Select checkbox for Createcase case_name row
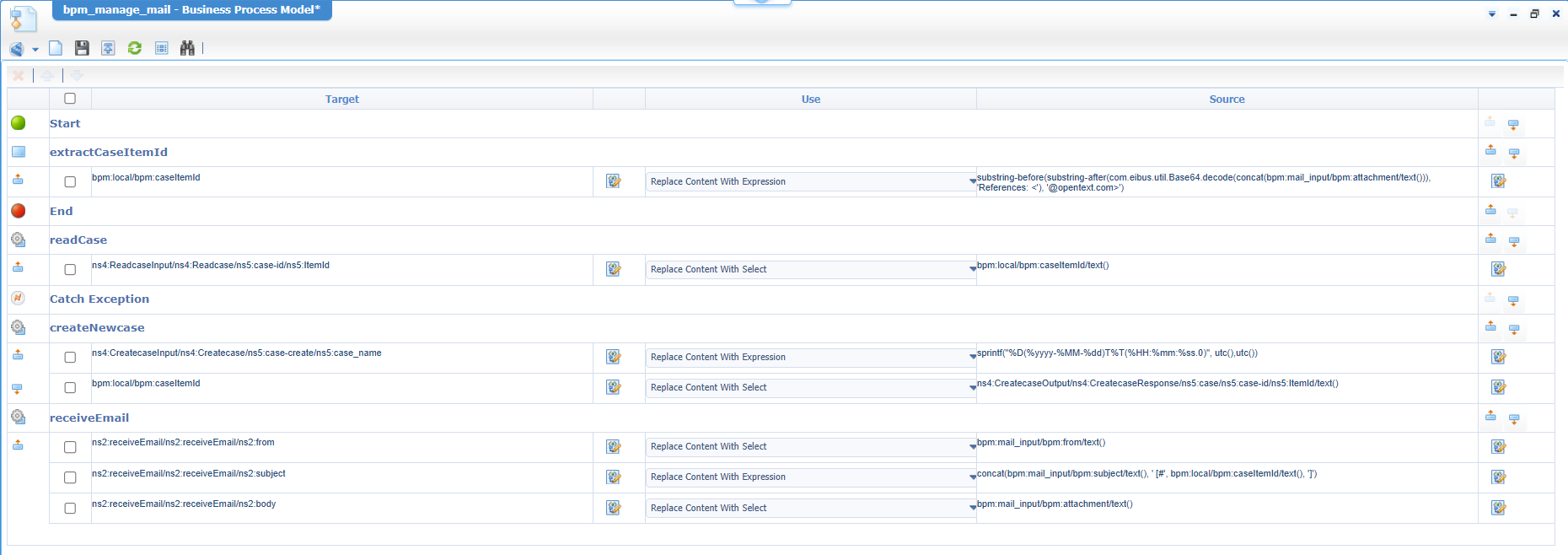 70,358
